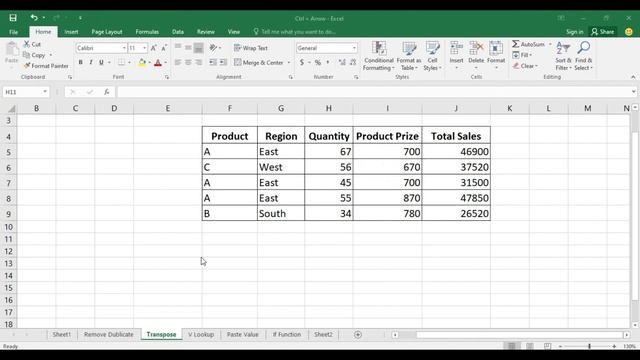Toggle Align Right

pos(198,62)
